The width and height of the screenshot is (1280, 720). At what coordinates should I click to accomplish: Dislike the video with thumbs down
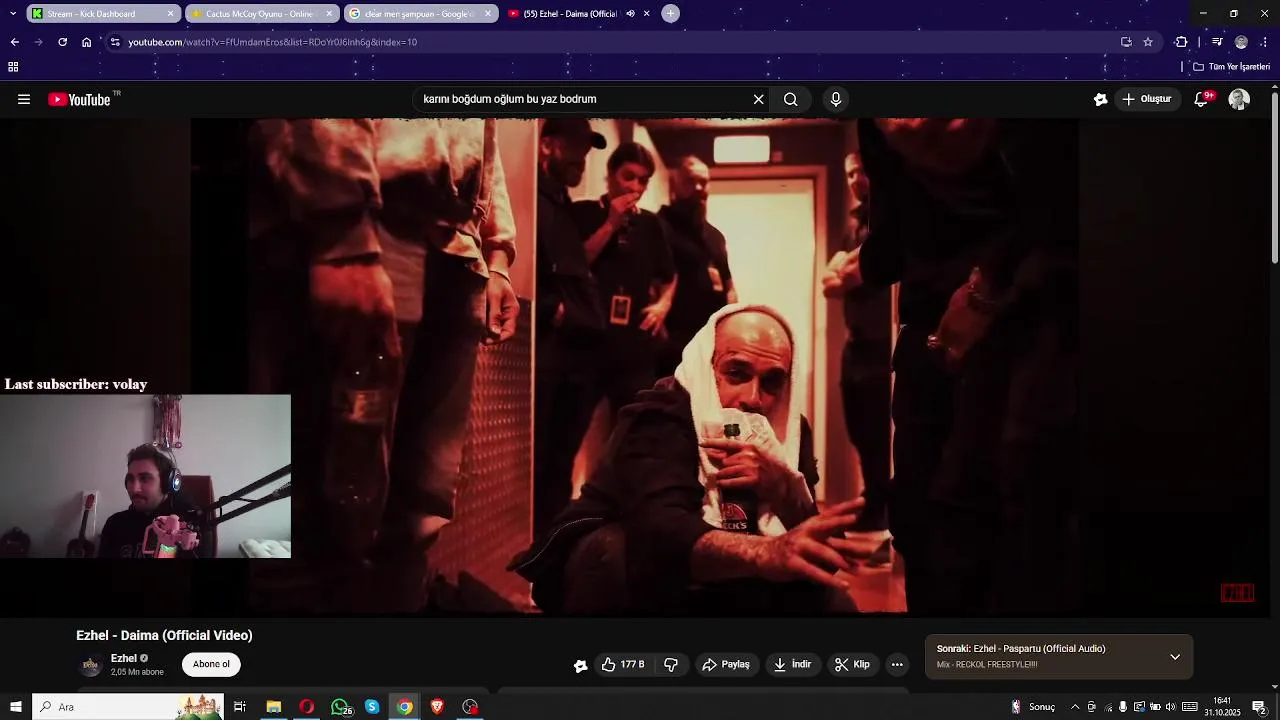click(x=671, y=664)
